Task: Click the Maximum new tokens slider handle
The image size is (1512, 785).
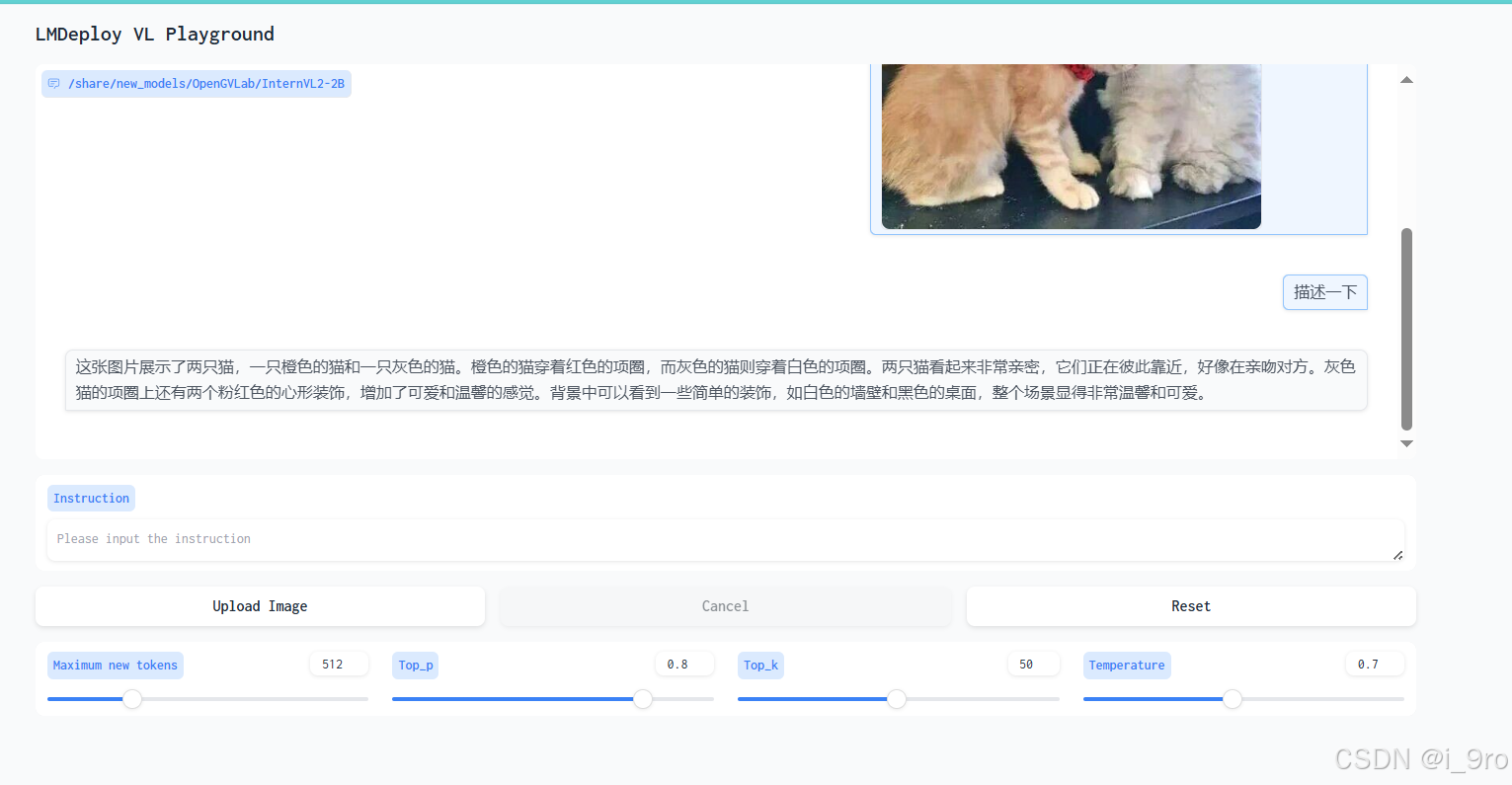Action: click(132, 699)
